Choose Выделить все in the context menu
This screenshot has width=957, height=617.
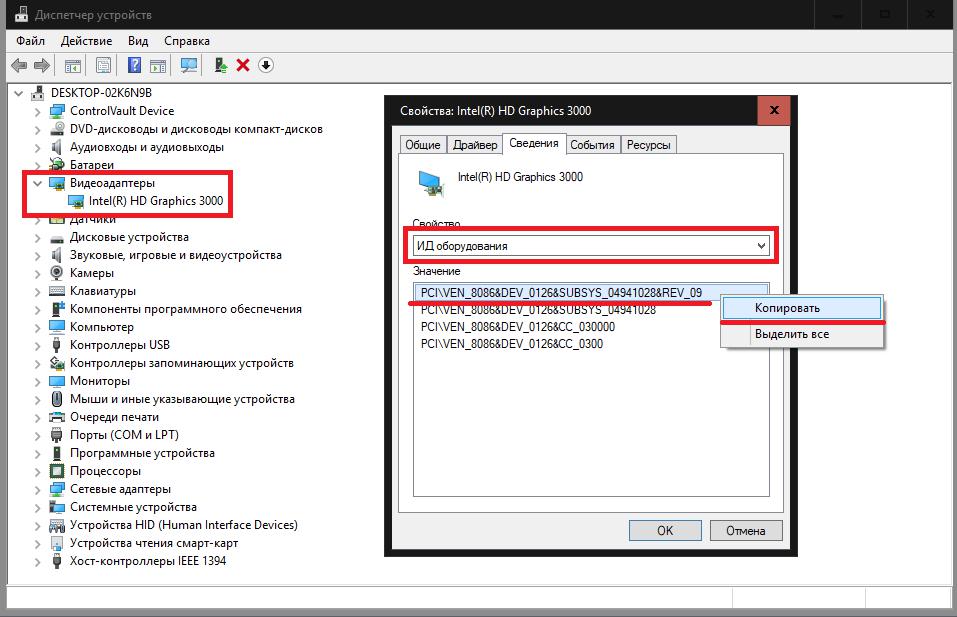point(802,334)
